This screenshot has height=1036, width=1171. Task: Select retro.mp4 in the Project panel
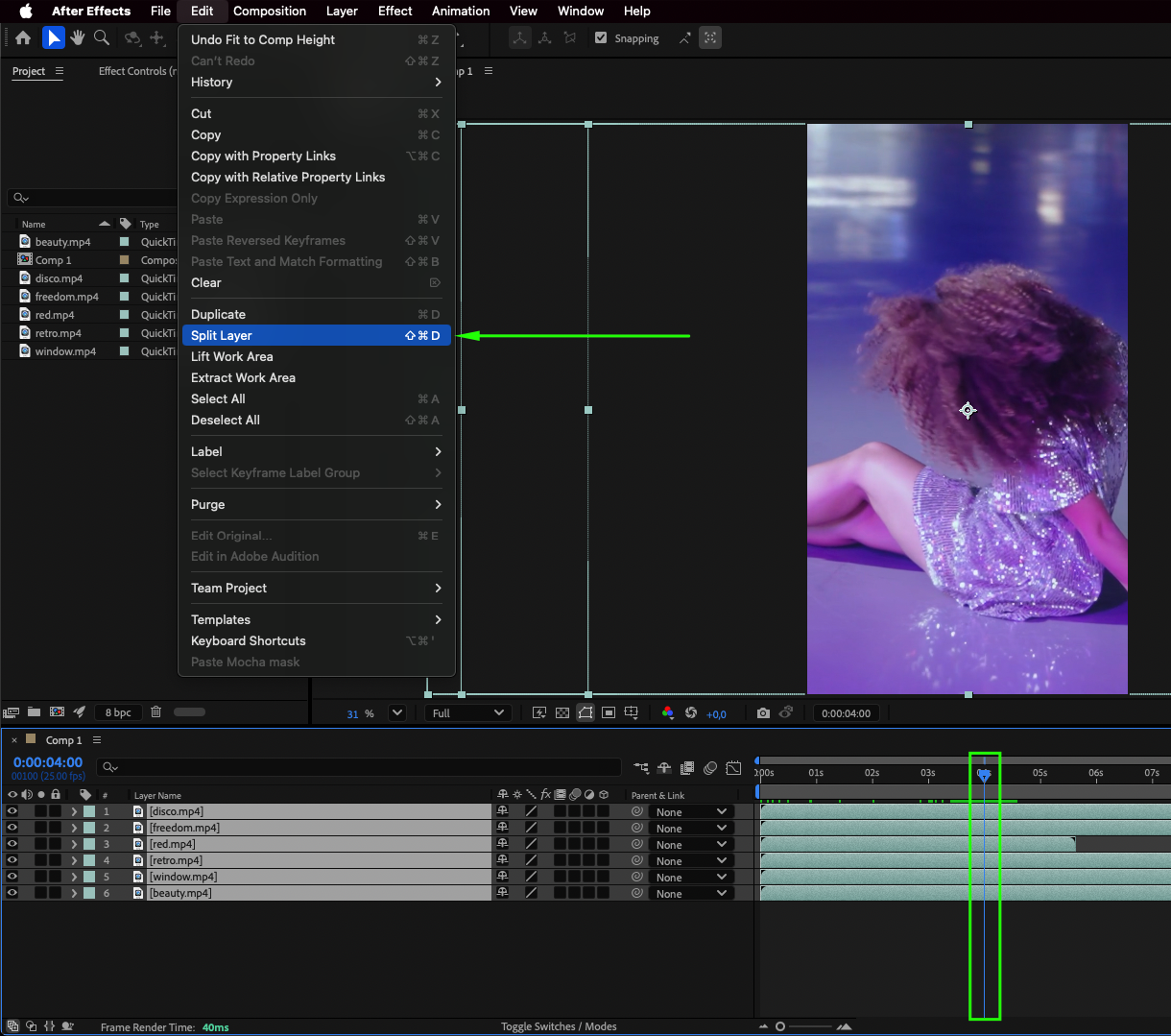click(58, 333)
